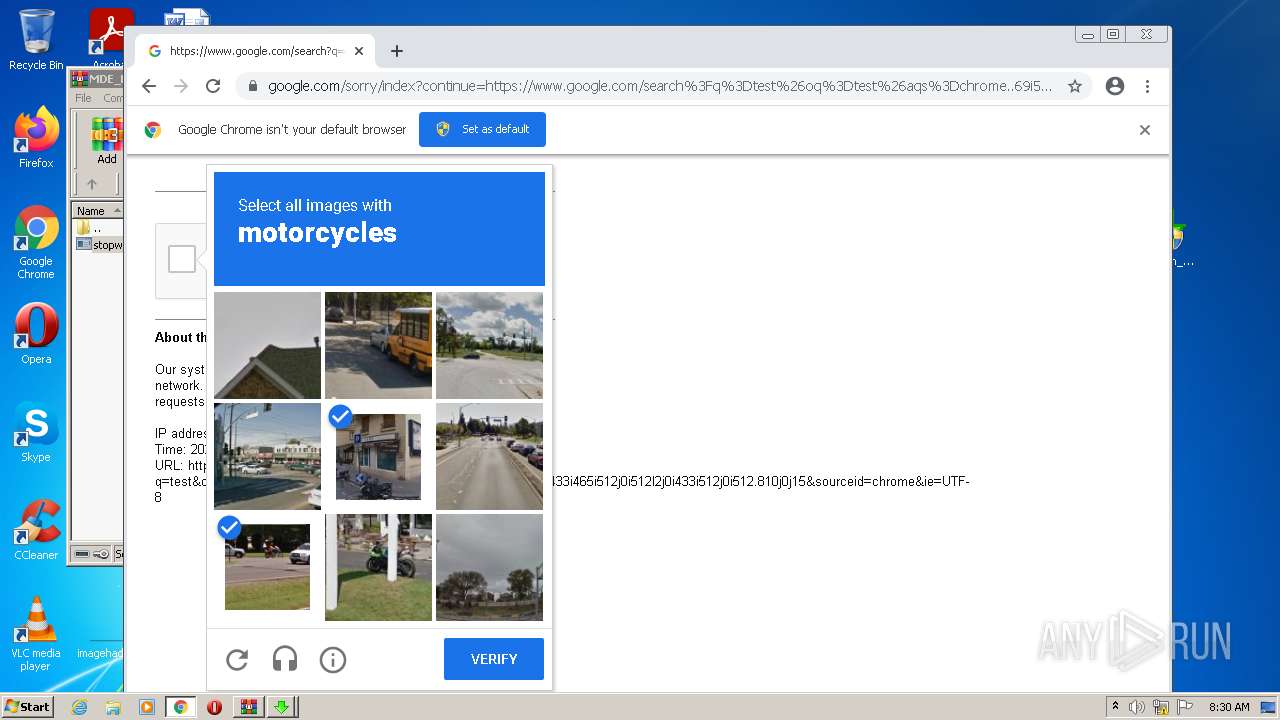Launch Internet Explorer from taskbar
The height and width of the screenshot is (720, 1280).
tap(79, 707)
